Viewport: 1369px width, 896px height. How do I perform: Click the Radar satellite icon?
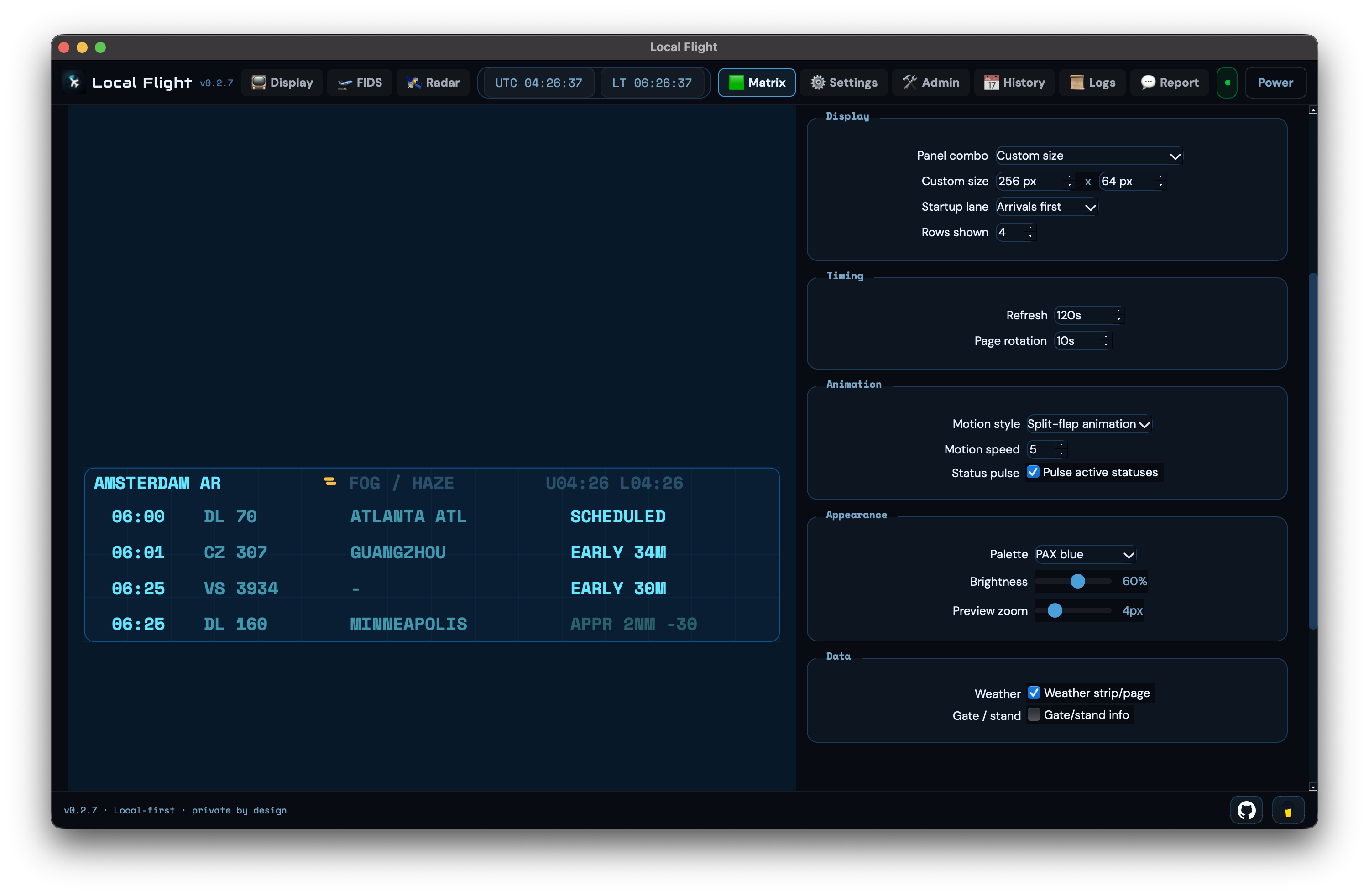coord(413,82)
